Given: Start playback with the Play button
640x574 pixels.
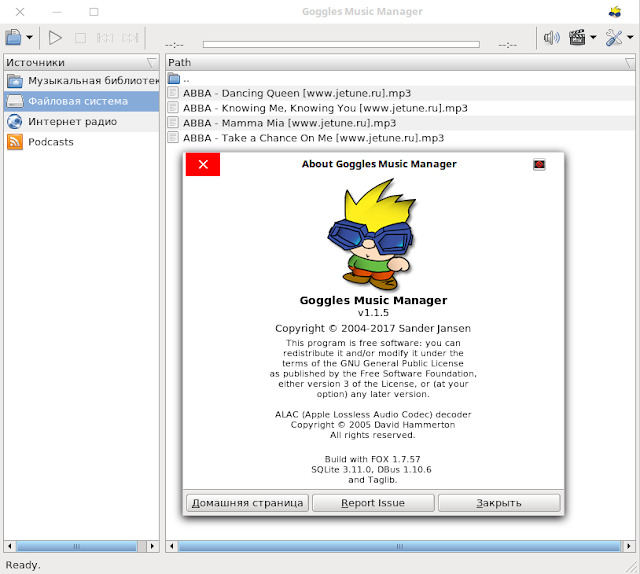Looking at the screenshot, I should point(55,38).
